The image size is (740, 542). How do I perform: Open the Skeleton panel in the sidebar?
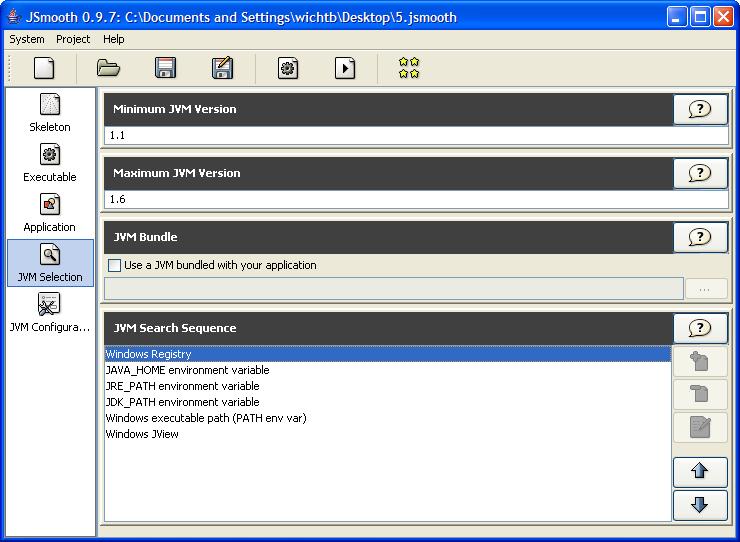(50, 112)
